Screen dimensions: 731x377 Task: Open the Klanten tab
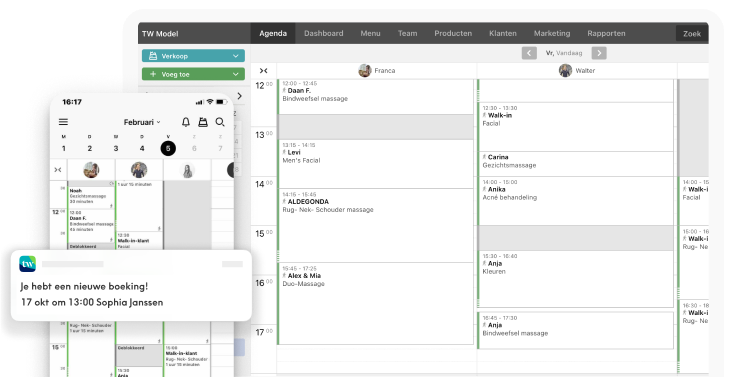click(x=503, y=34)
